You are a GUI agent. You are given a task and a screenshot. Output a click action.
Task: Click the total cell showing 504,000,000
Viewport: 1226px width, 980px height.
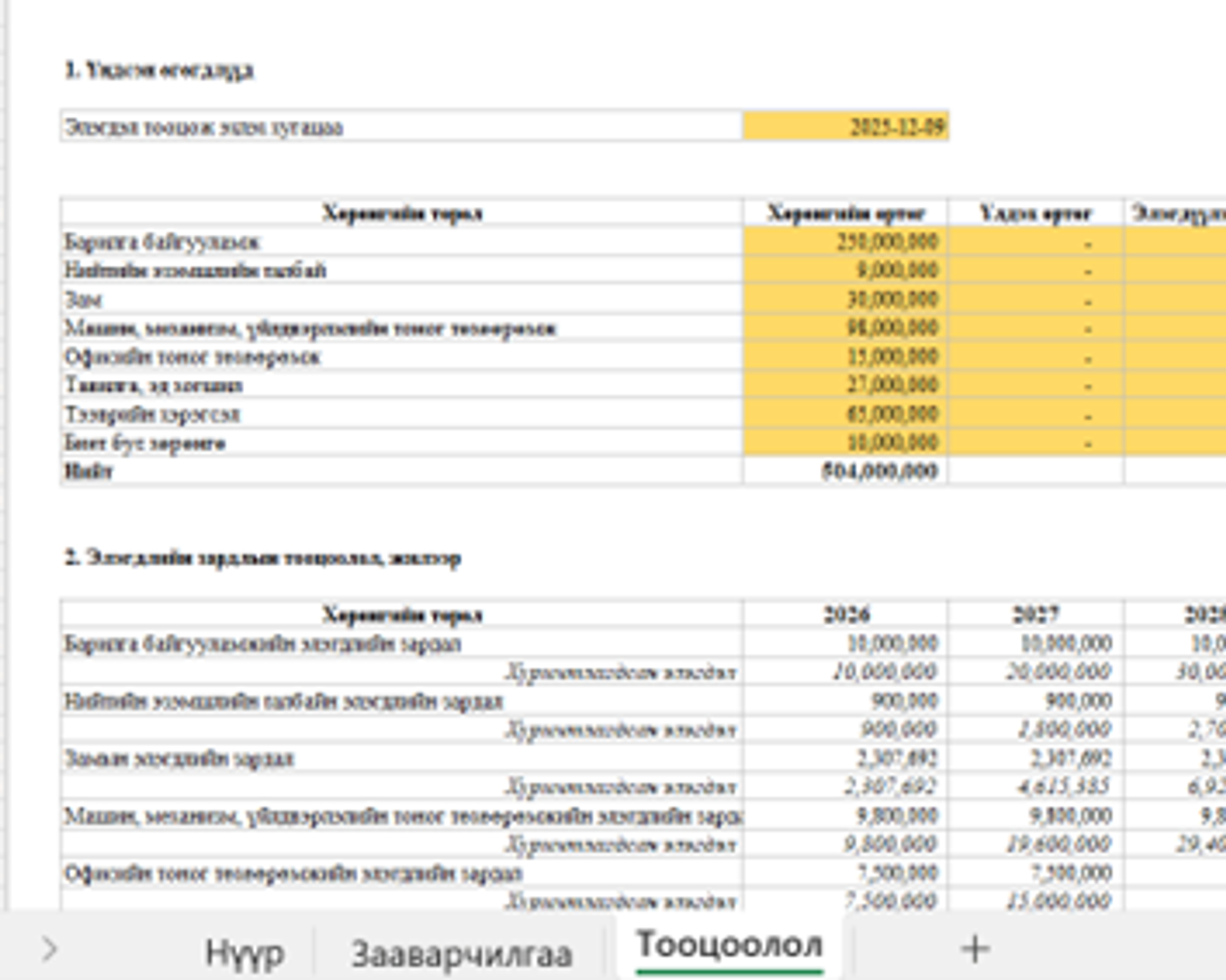845,472
